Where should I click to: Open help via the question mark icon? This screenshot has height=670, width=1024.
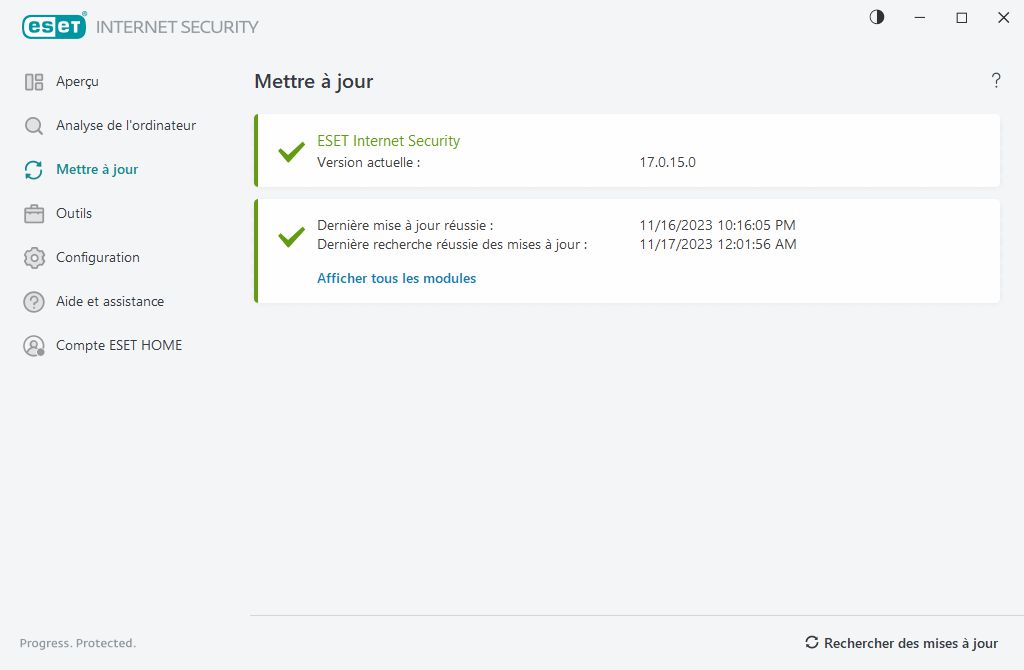pyautogui.click(x=996, y=81)
